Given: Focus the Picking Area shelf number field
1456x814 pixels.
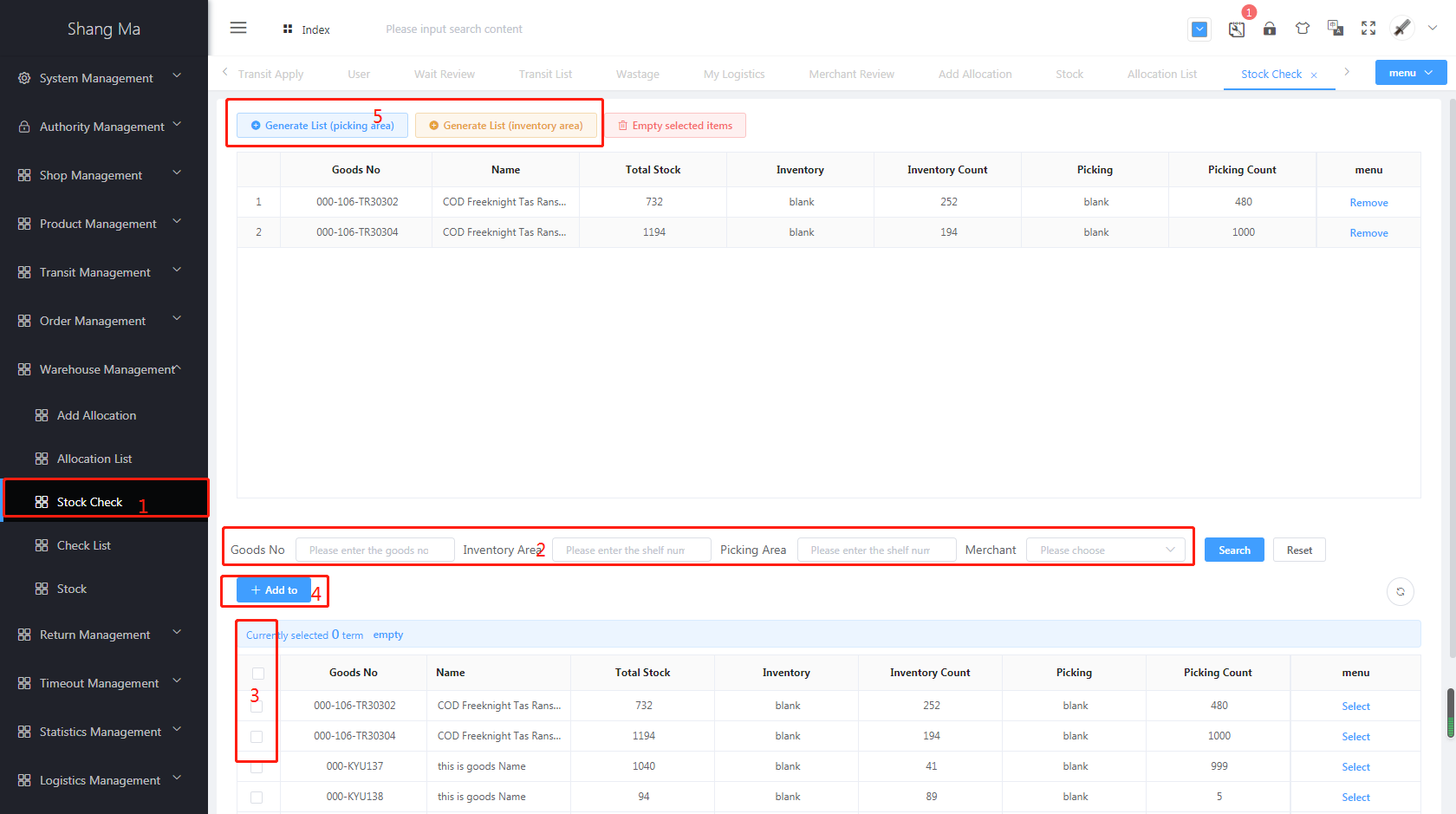Looking at the screenshot, I should click(x=877, y=550).
